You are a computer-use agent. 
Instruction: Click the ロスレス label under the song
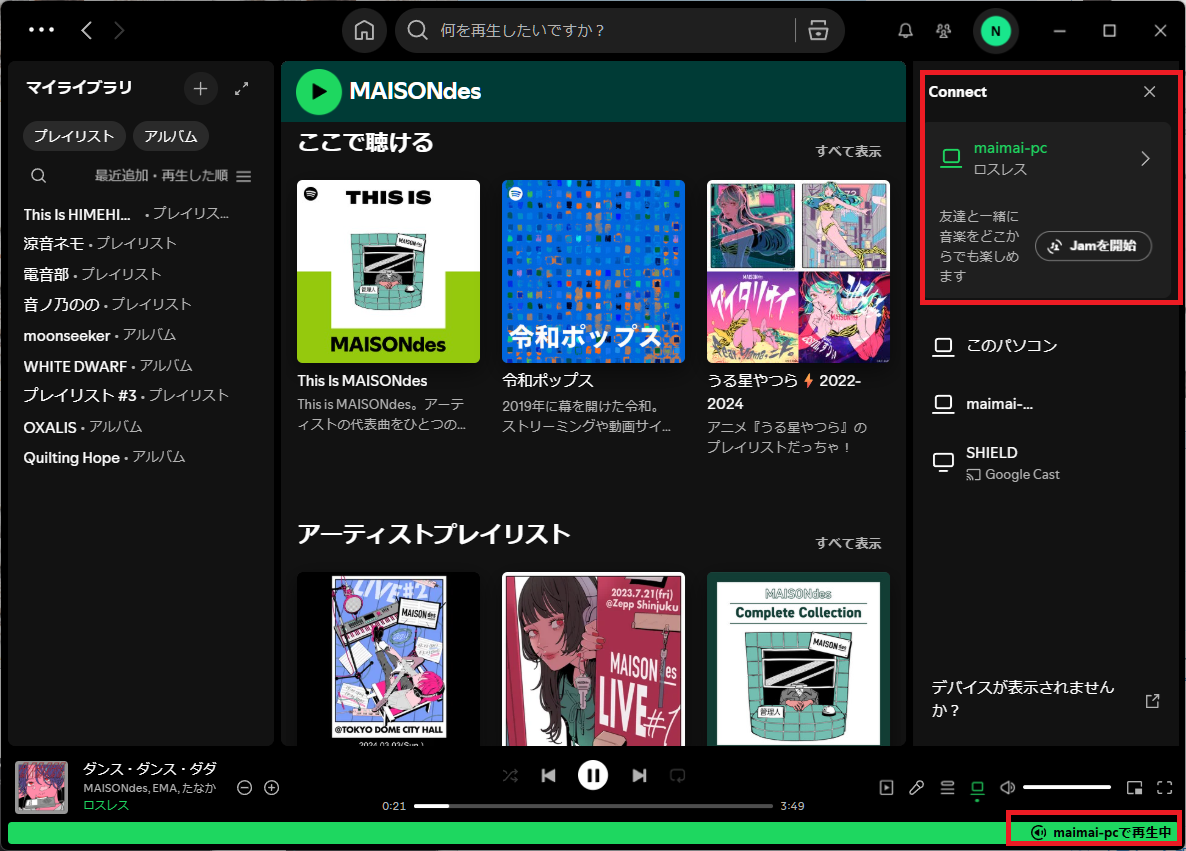pos(106,806)
